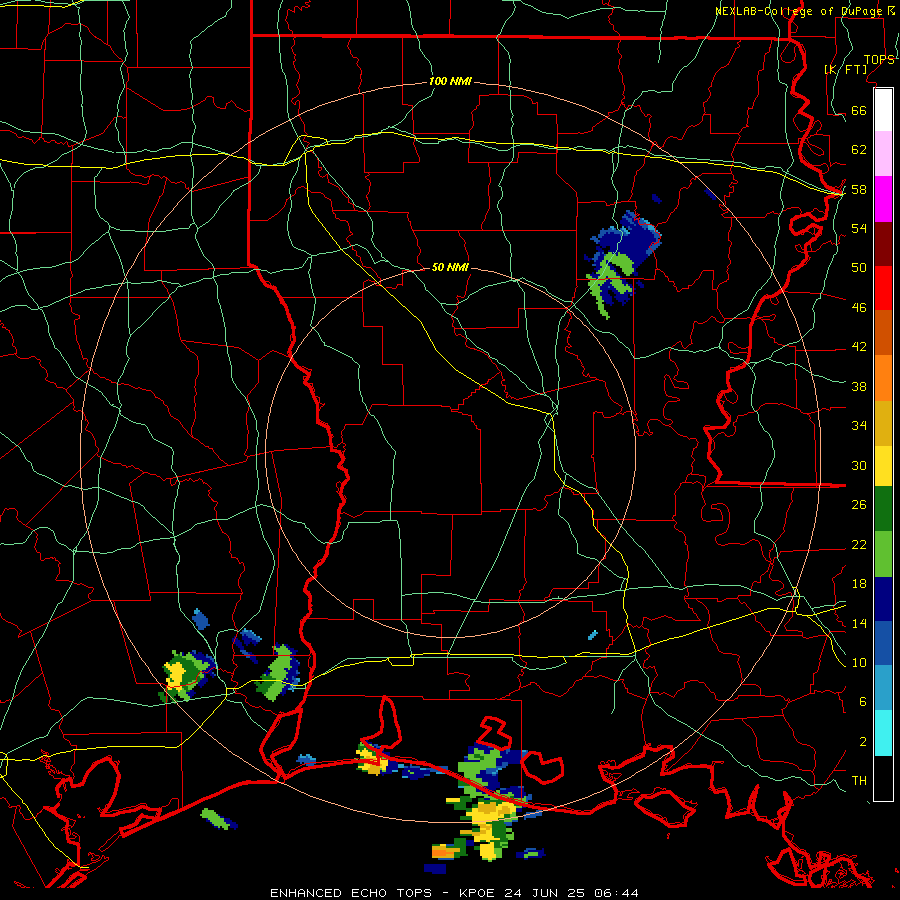Choose the navy blue legend swatch

pyautogui.click(x=883, y=599)
